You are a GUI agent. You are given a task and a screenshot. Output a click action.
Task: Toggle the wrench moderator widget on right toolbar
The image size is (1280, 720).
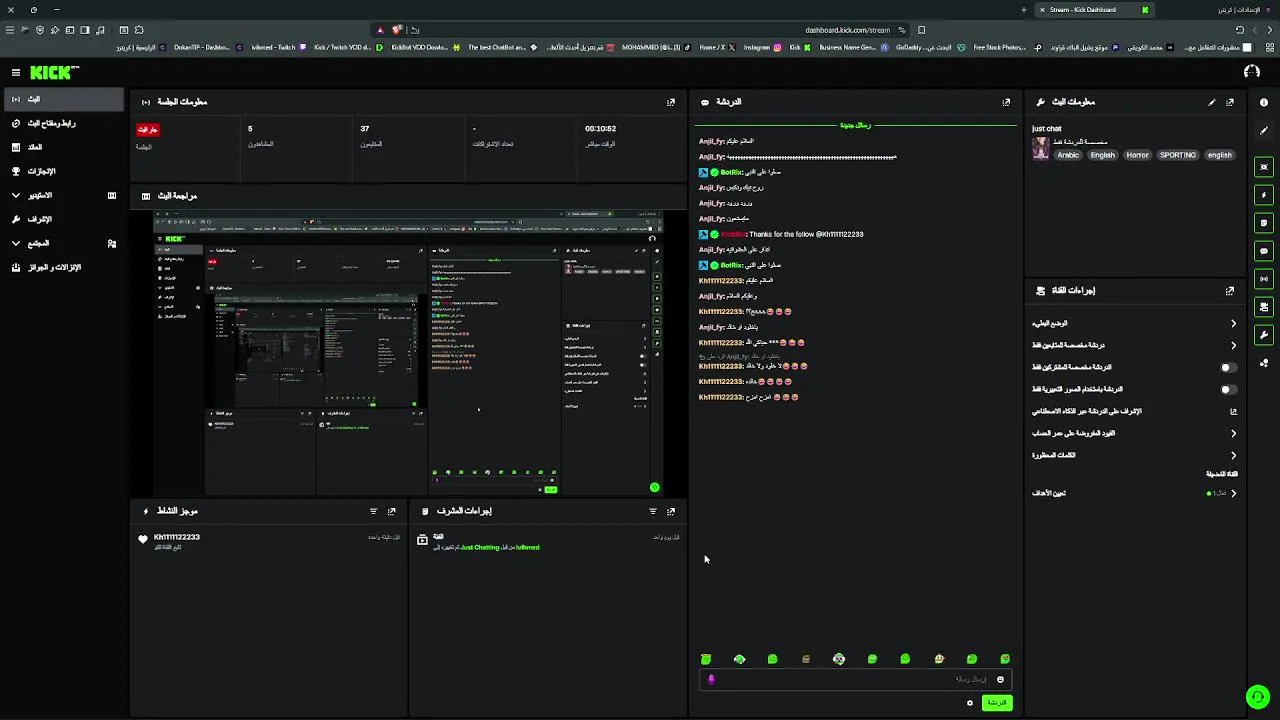pyautogui.click(x=1264, y=335)
